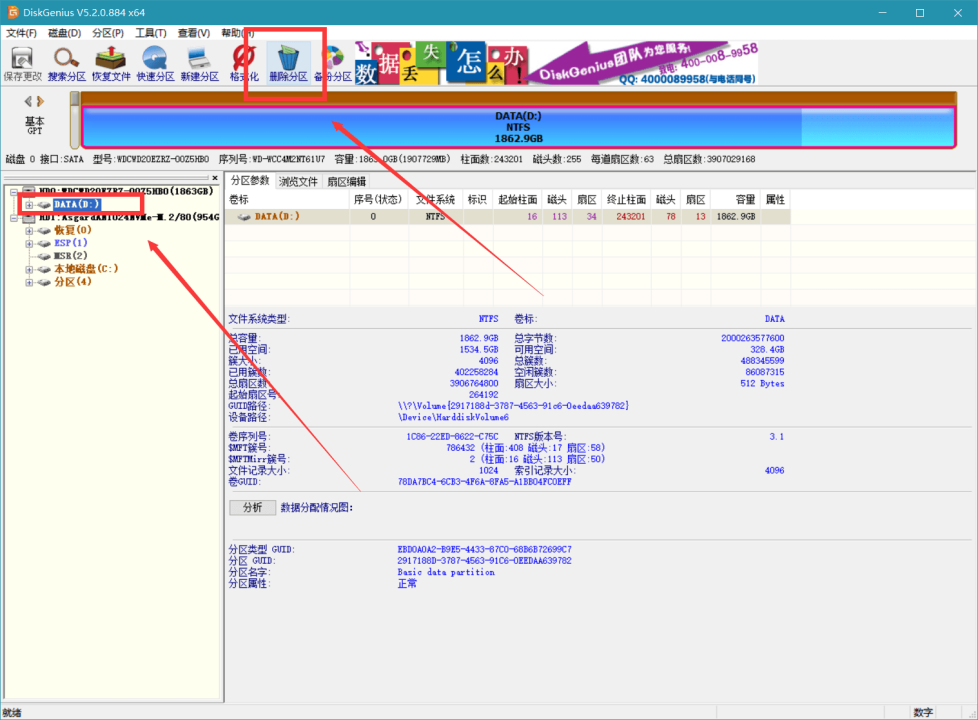Select the DATA(D:) row in partition table
This screenshot has height=720, width=978.
pyautogui.click(x=508, y=216)
